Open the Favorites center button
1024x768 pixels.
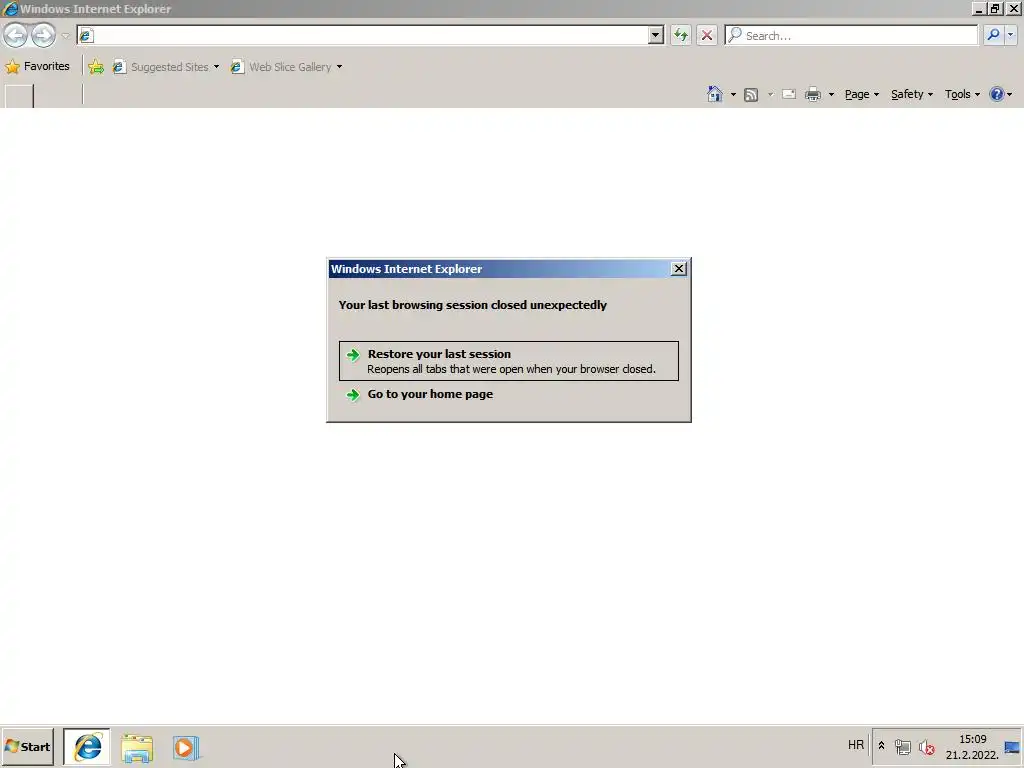click(x=37, y=67)
